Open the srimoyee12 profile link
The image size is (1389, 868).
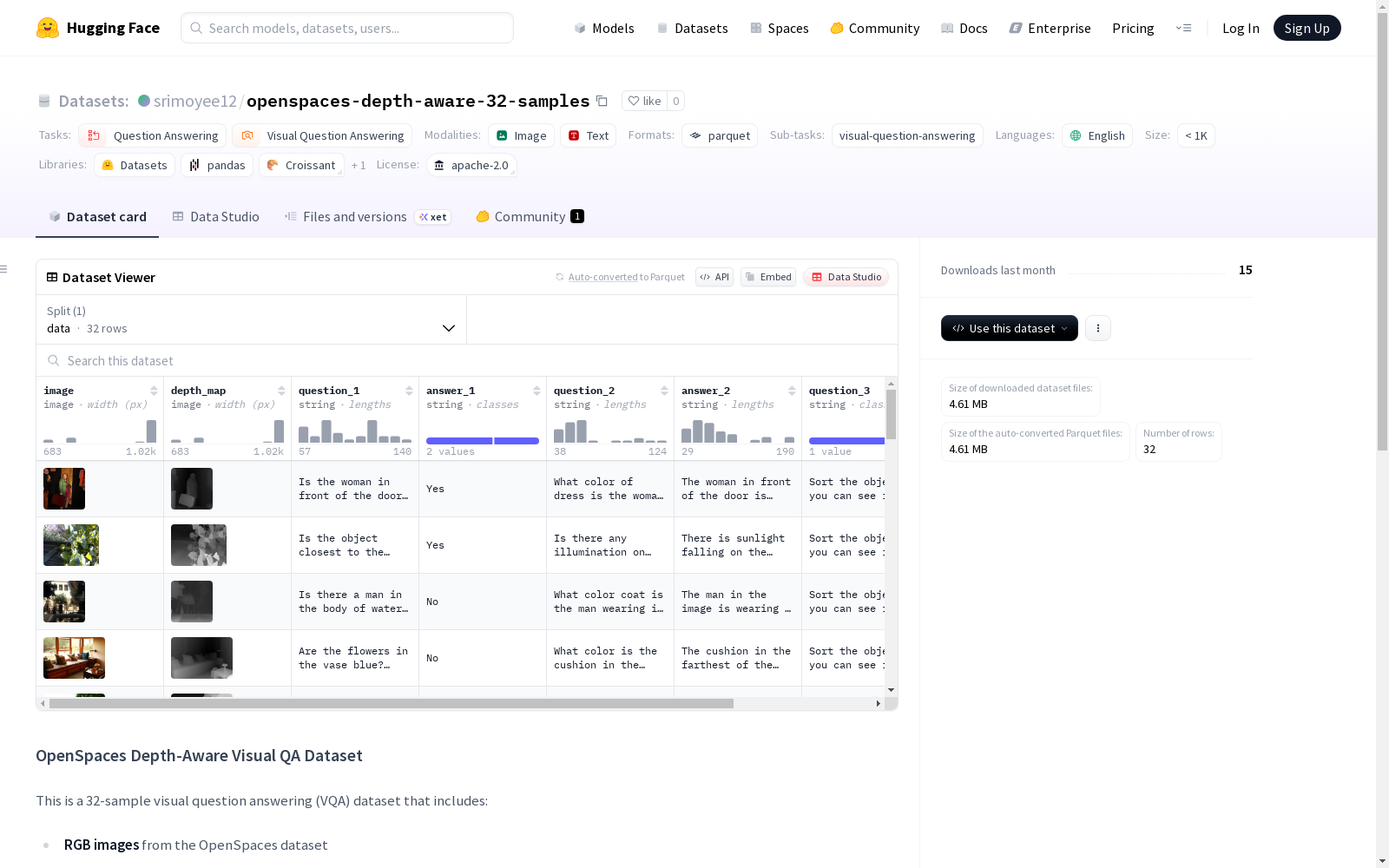click(195, 101)
